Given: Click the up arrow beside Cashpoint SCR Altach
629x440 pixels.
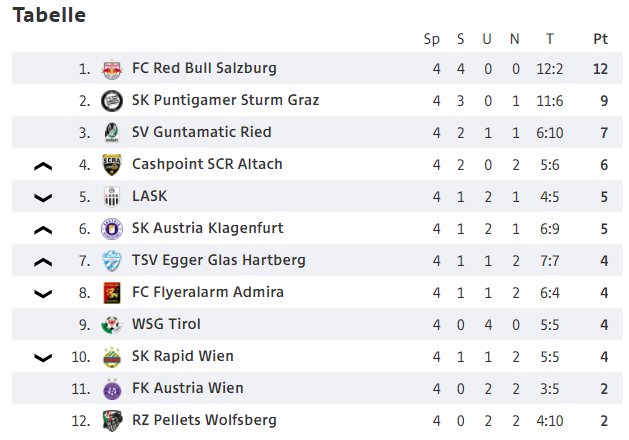Looking at the screenshot, I should (43, 166).
